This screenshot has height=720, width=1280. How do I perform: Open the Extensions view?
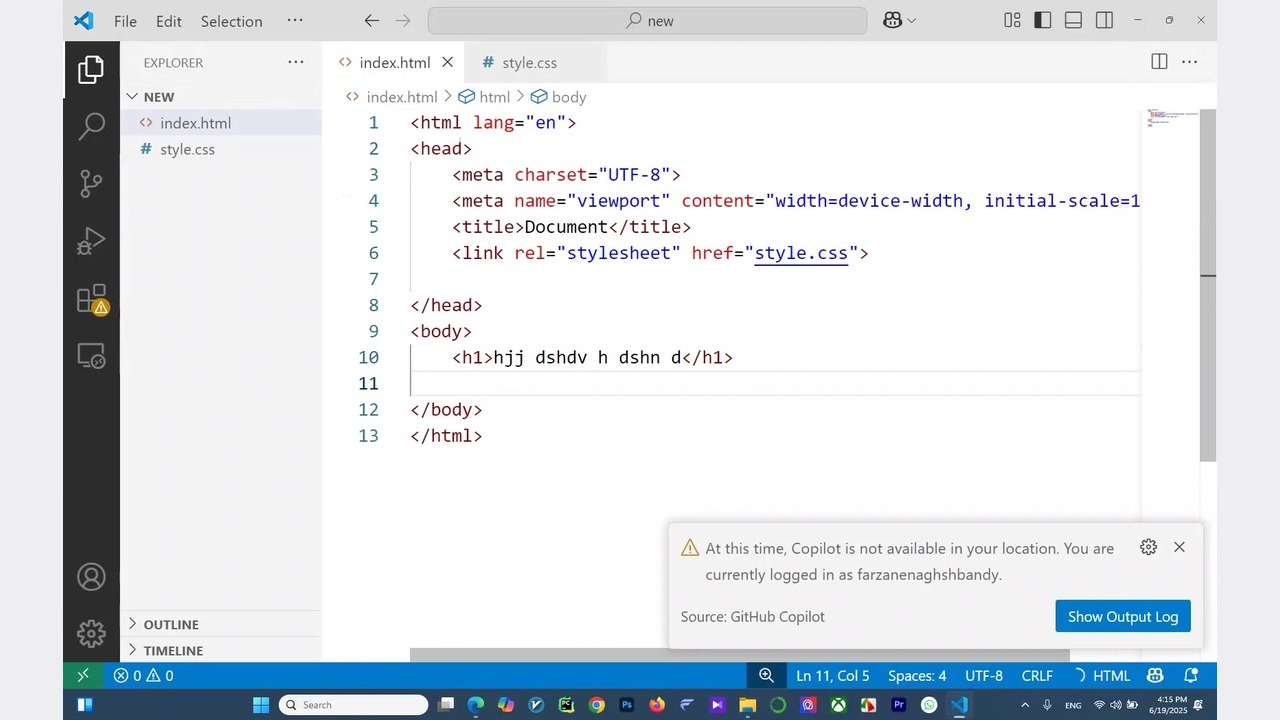(x=91, y=299)
